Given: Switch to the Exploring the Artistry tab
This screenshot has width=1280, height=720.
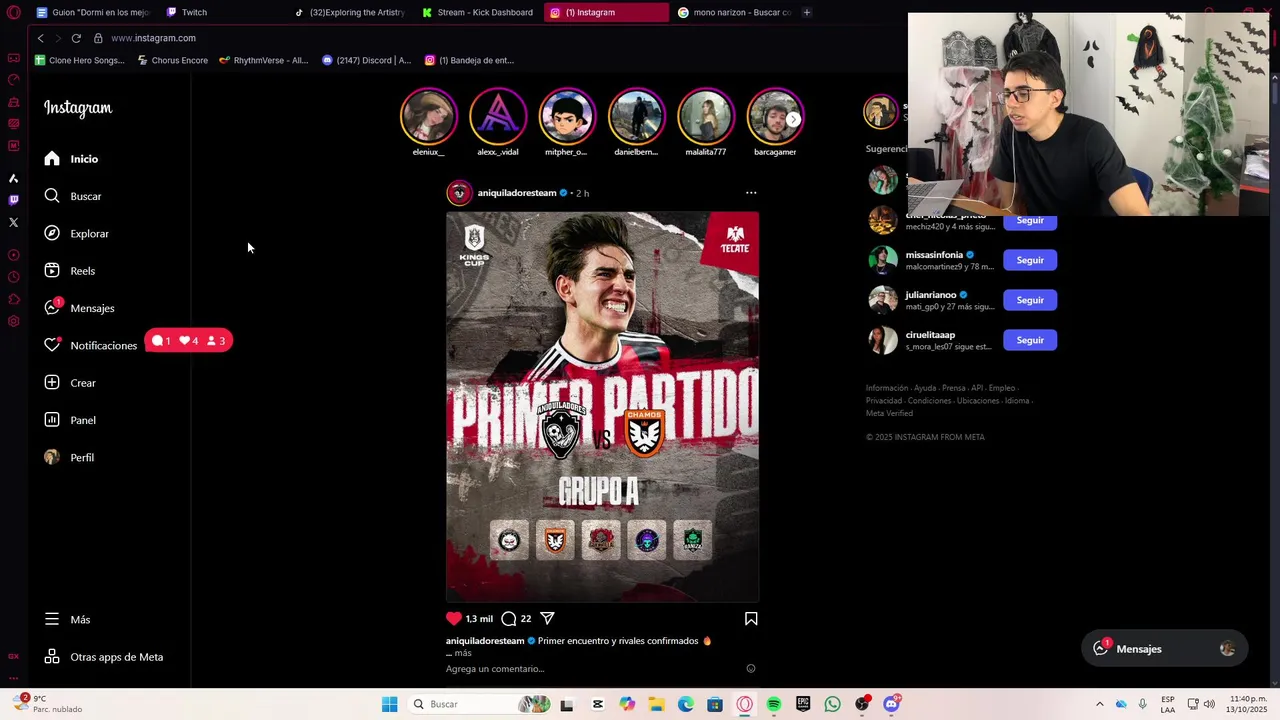Looking at the screenshot, I should (350, 12).
